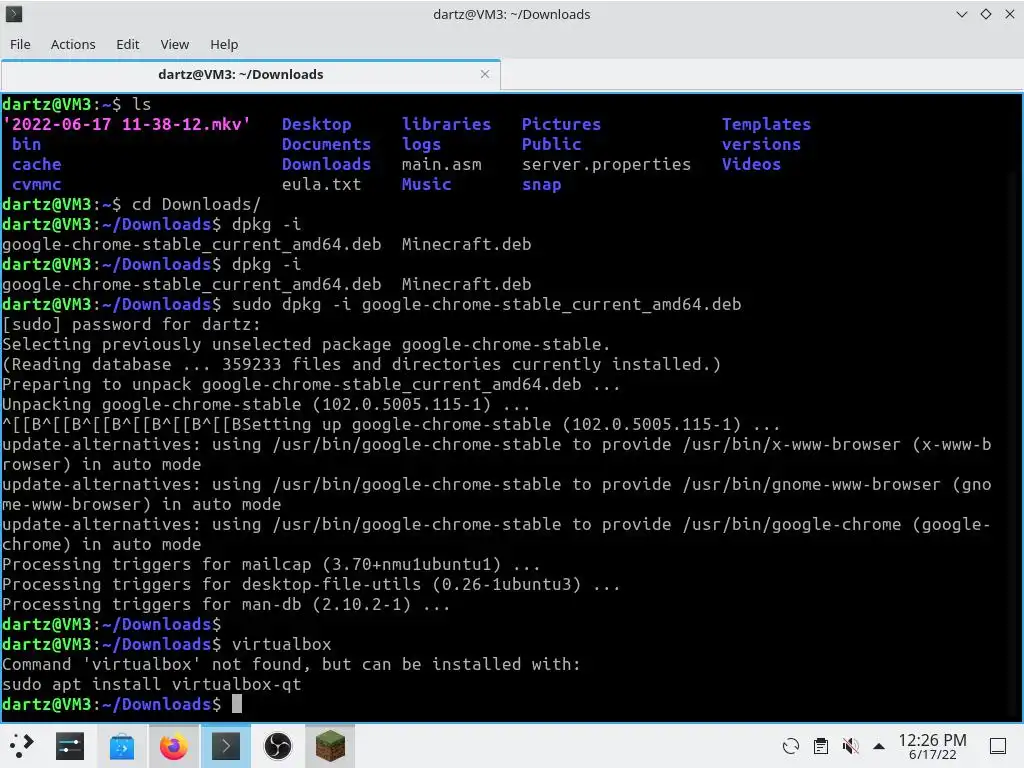Click the bin directory name

click(26, 144)
